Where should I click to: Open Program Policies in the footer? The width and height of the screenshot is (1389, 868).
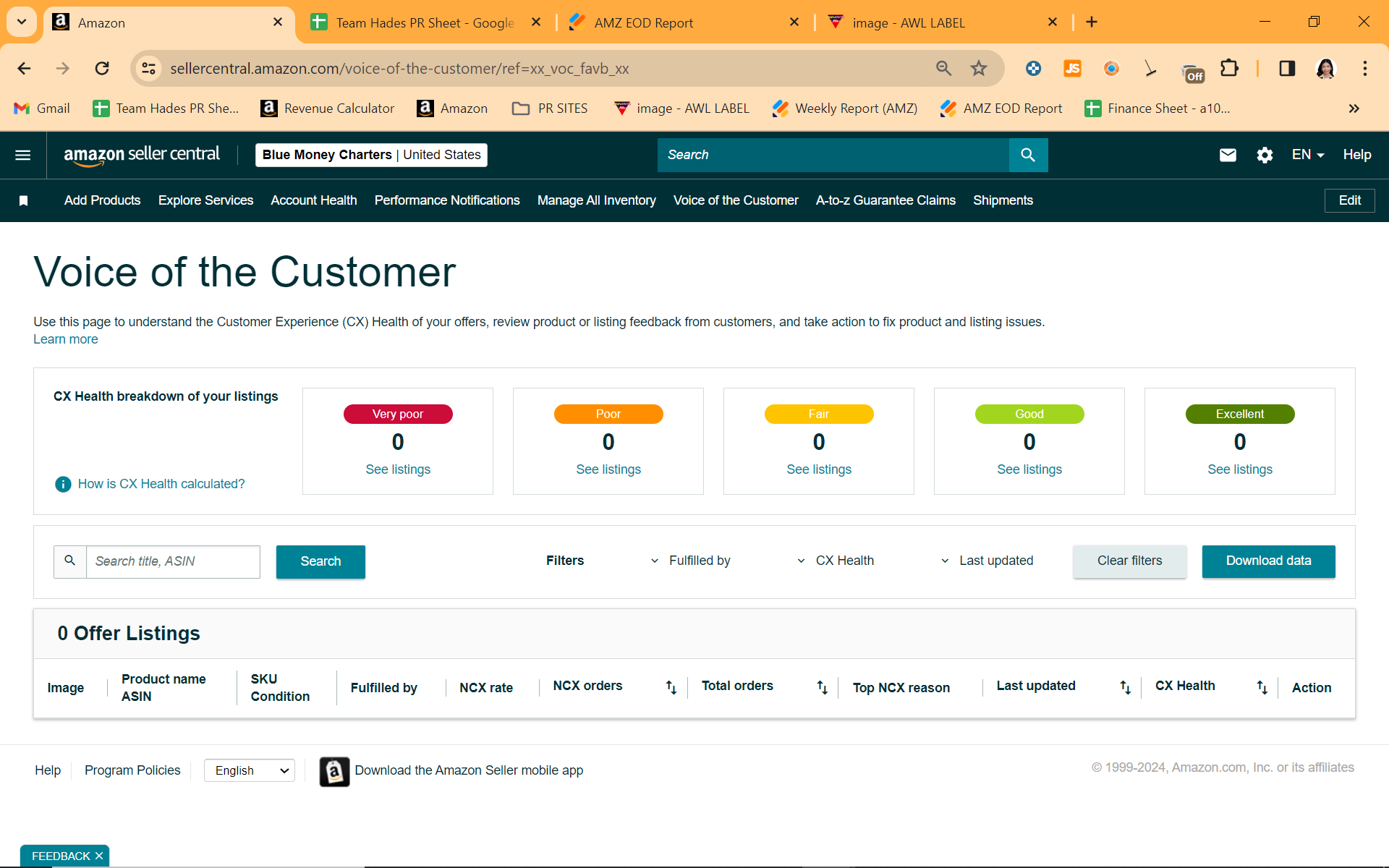point(132,770)
